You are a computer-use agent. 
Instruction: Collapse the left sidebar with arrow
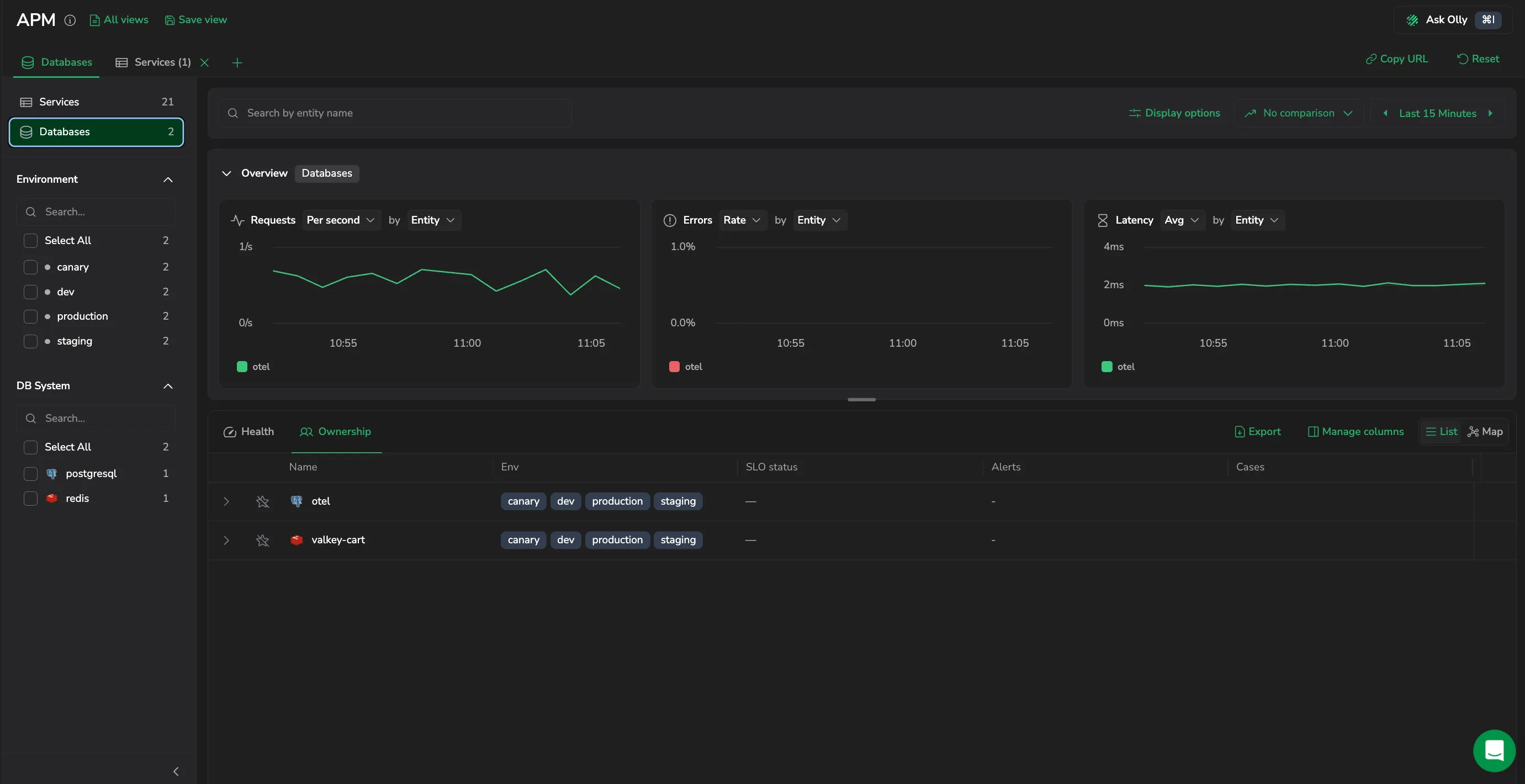coord(176,771)
